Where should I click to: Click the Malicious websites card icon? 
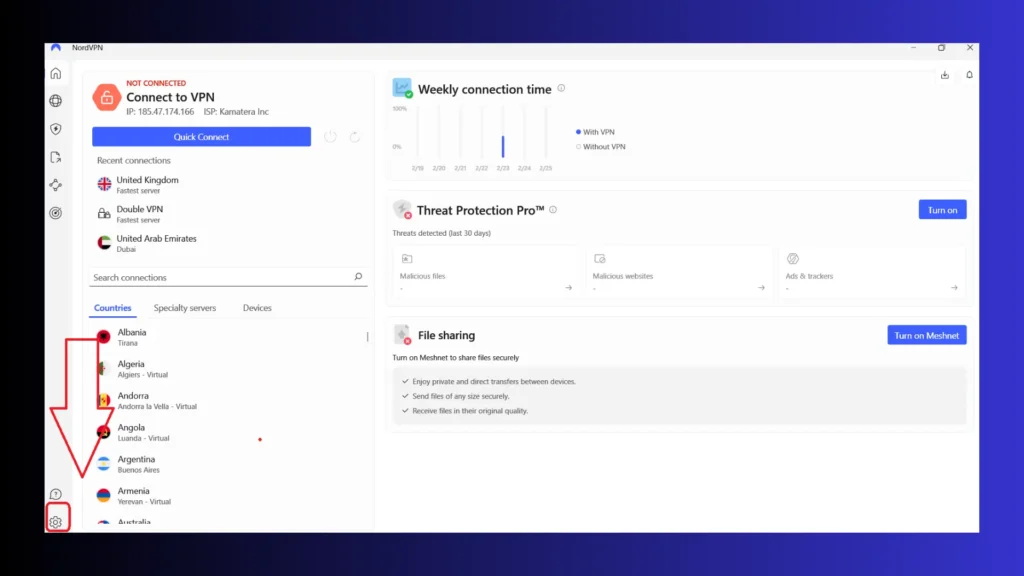[x=600, y=259]
